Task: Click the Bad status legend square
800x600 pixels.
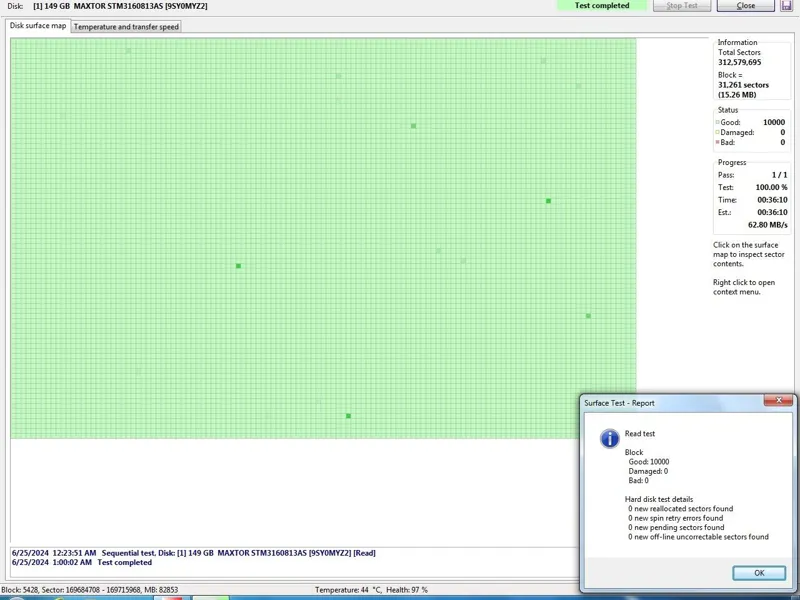Action: (x=718, y=143)
